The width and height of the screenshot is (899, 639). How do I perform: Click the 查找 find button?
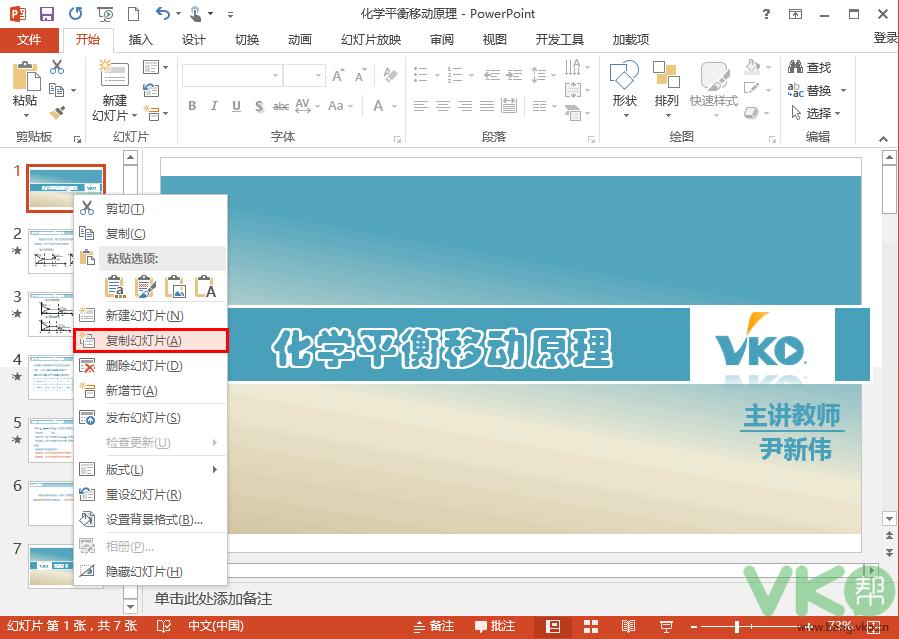(811, 67)
